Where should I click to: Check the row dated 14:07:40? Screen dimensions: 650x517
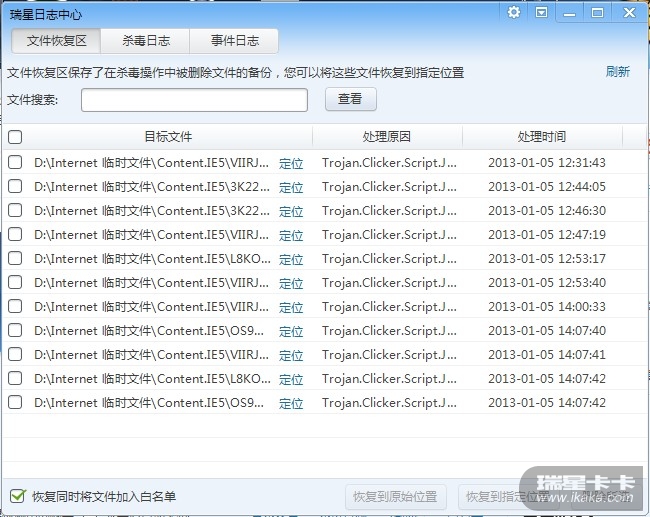click(15, 330)
